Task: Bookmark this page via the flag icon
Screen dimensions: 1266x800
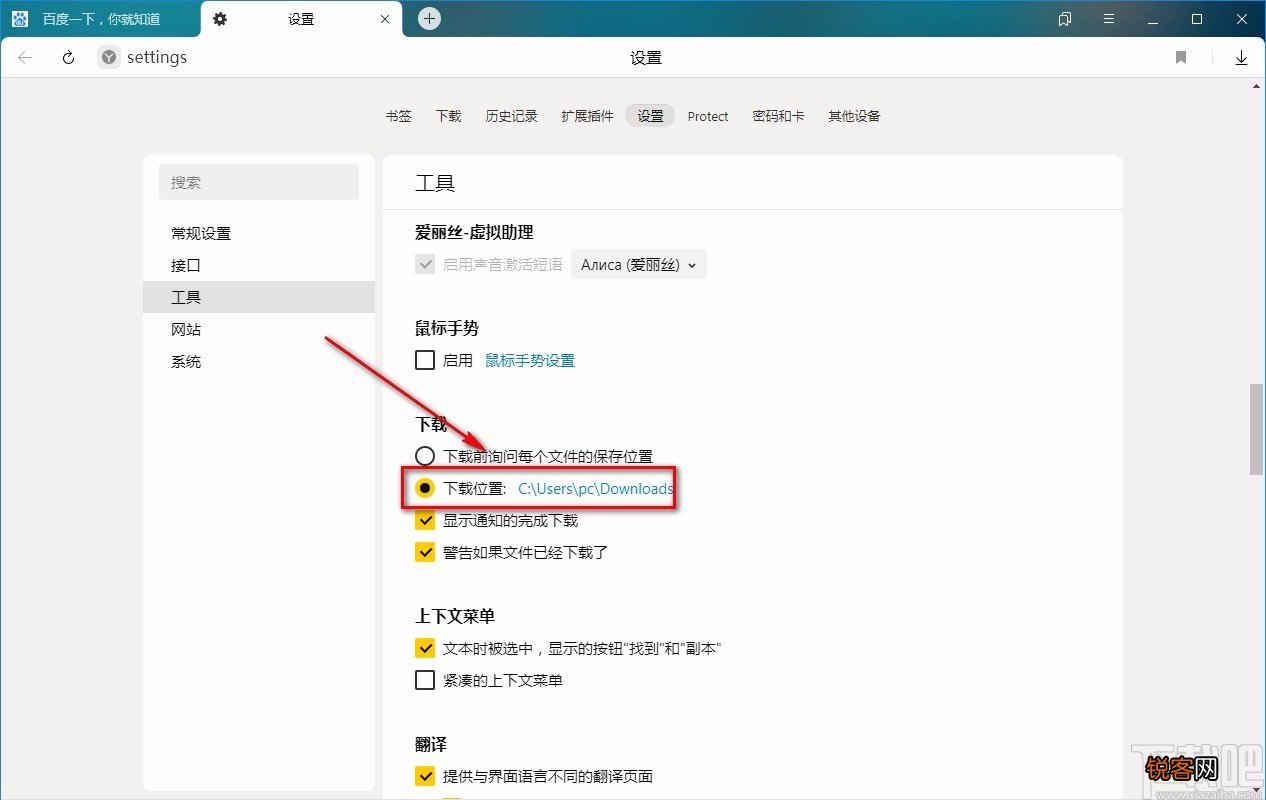Action: coord(1180,57)
